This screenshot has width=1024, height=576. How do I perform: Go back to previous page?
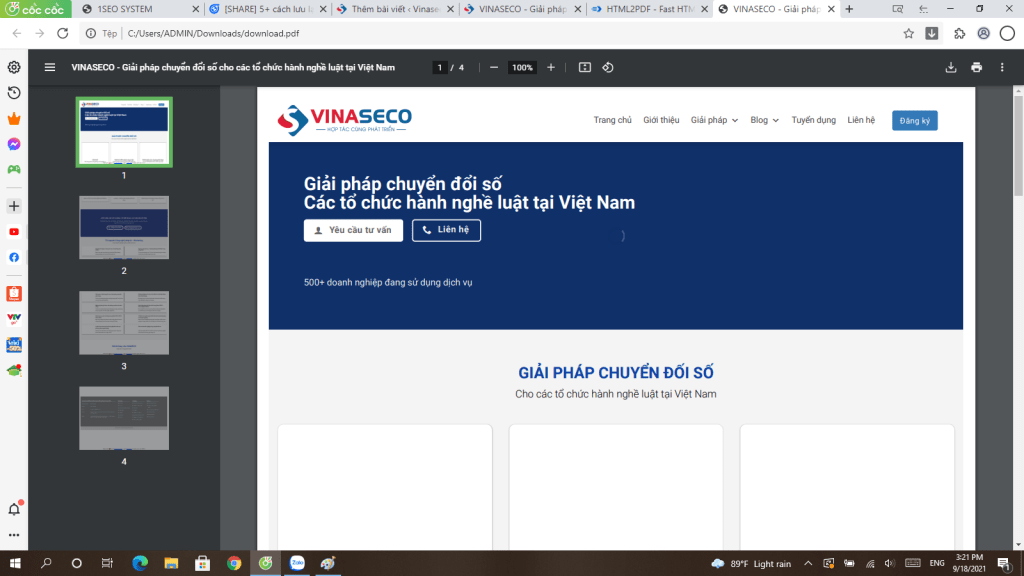click(x=17, y=33)
